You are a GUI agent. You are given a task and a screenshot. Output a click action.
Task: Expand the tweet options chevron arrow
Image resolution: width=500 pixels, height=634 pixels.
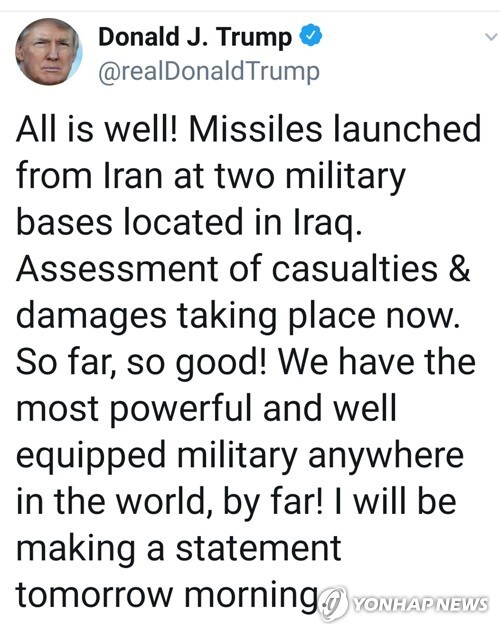tap(491, 37)
